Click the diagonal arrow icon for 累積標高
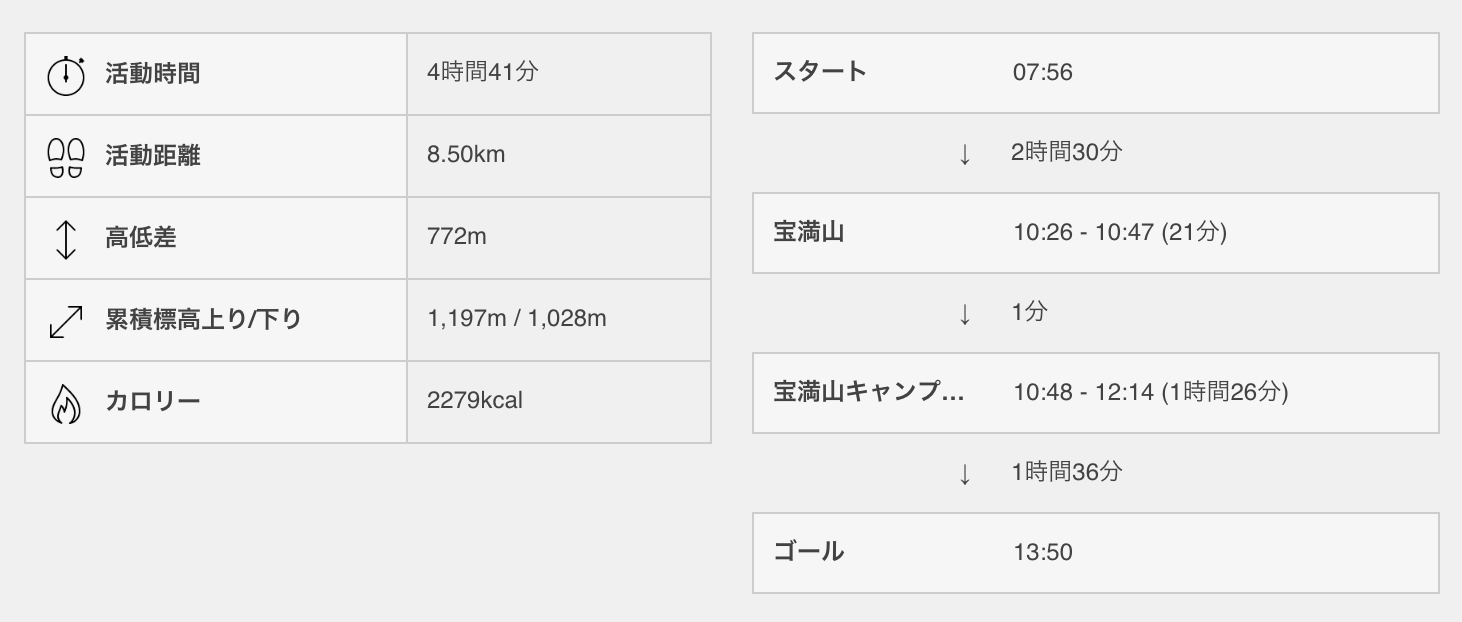Image resolution: width=1462 pixels, height=622 pixels. pos(66,321)
